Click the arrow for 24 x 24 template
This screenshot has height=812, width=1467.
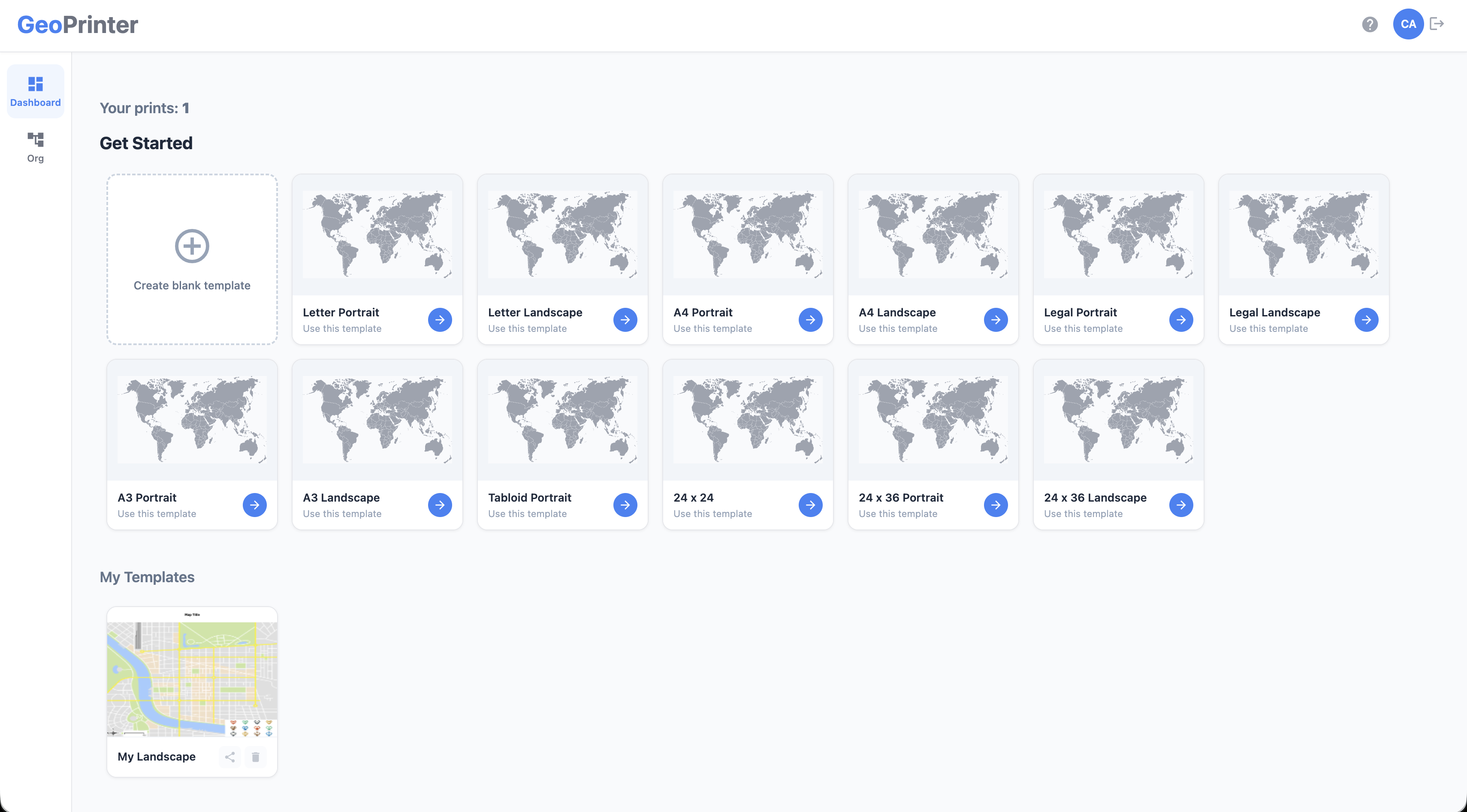pyautogui.click(x=810, y=505)
